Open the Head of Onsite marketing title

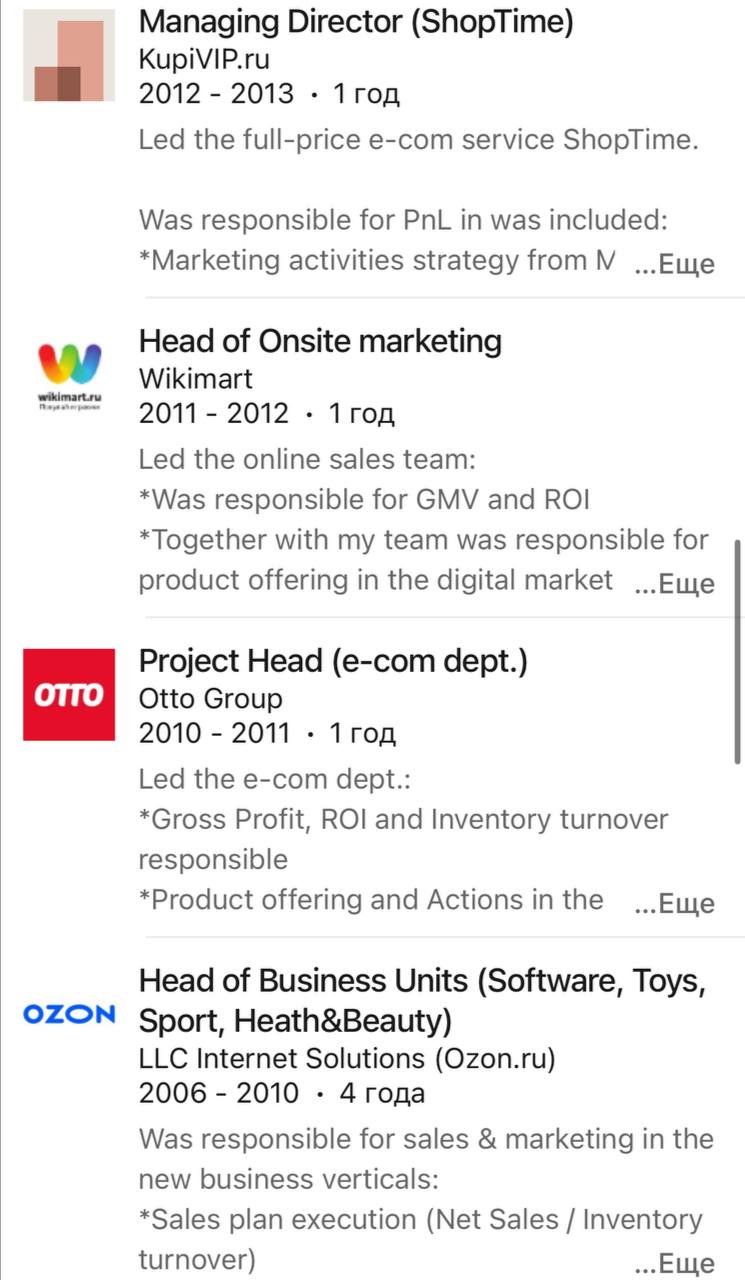coord(320,341)
